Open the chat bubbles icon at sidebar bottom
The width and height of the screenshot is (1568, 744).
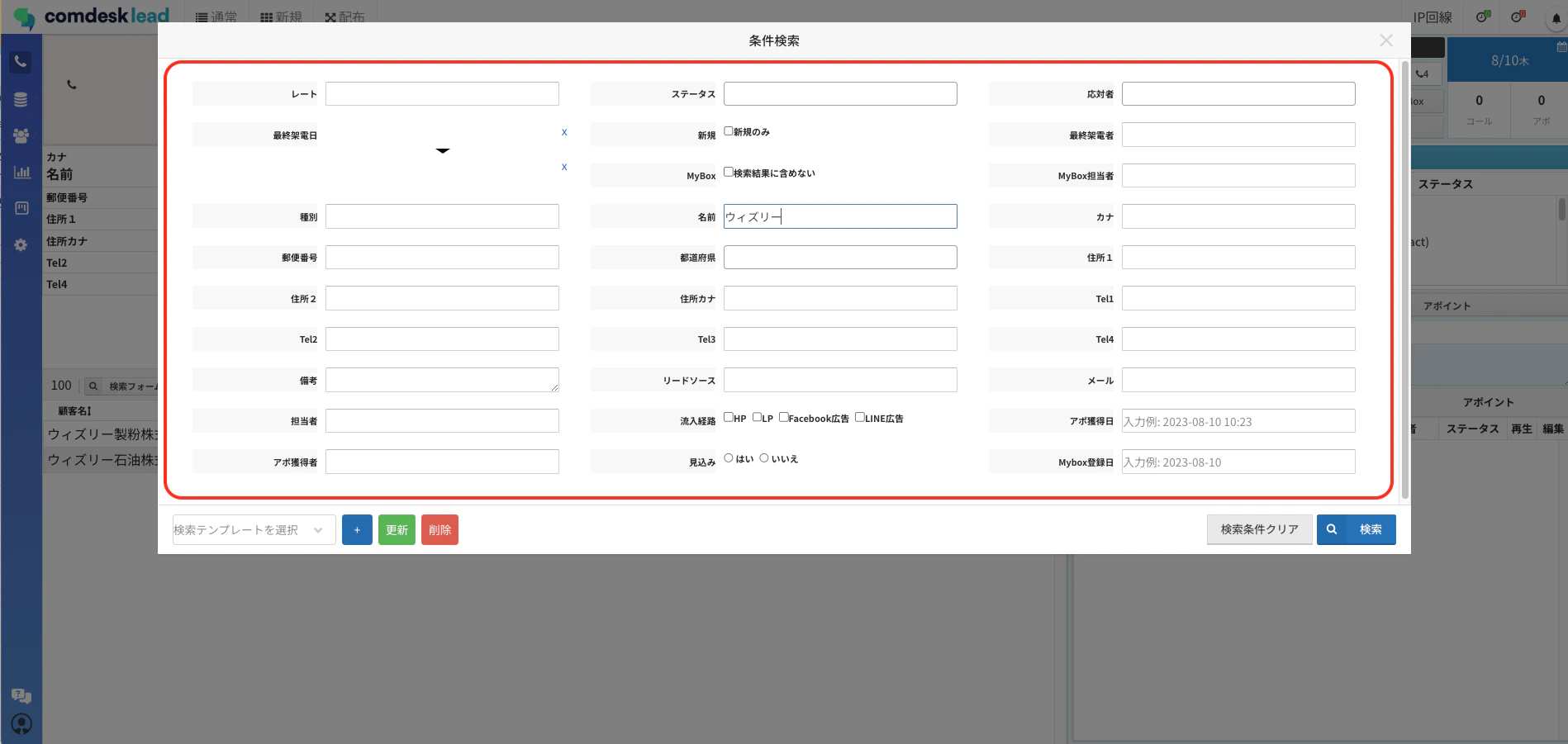click(x=21, y=696)
